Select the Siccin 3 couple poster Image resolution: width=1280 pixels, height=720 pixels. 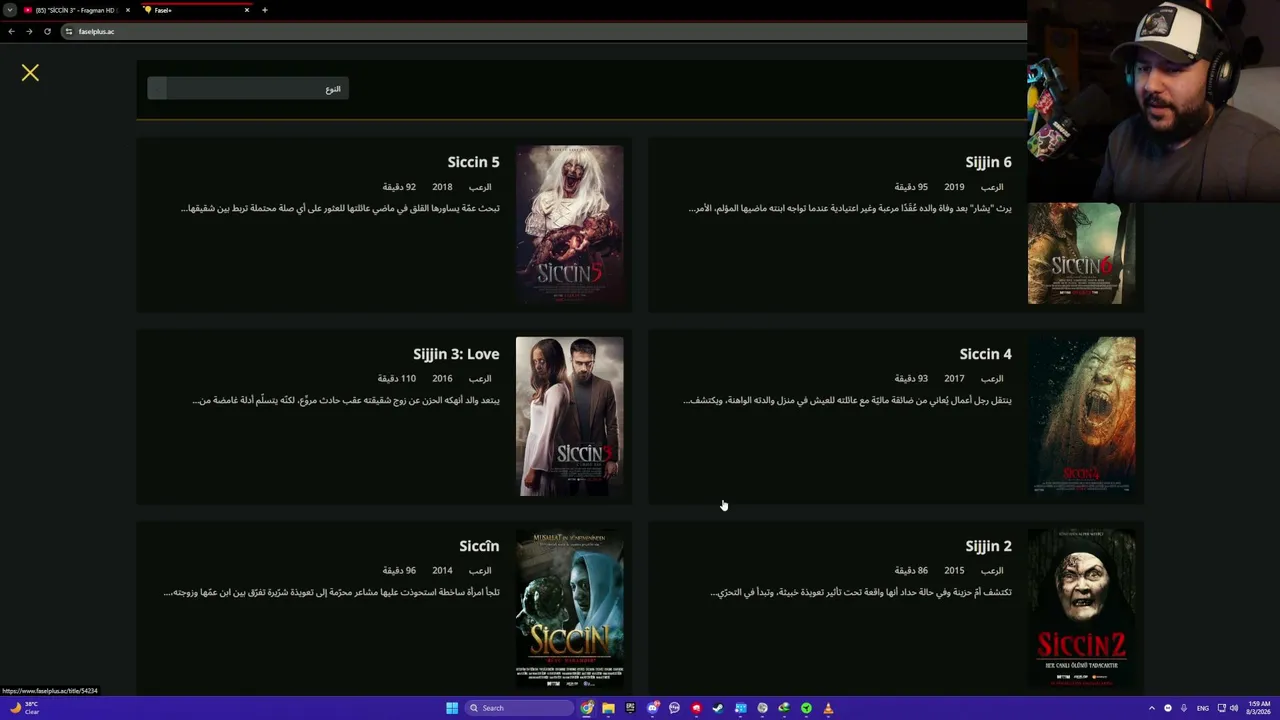(569, 417)
